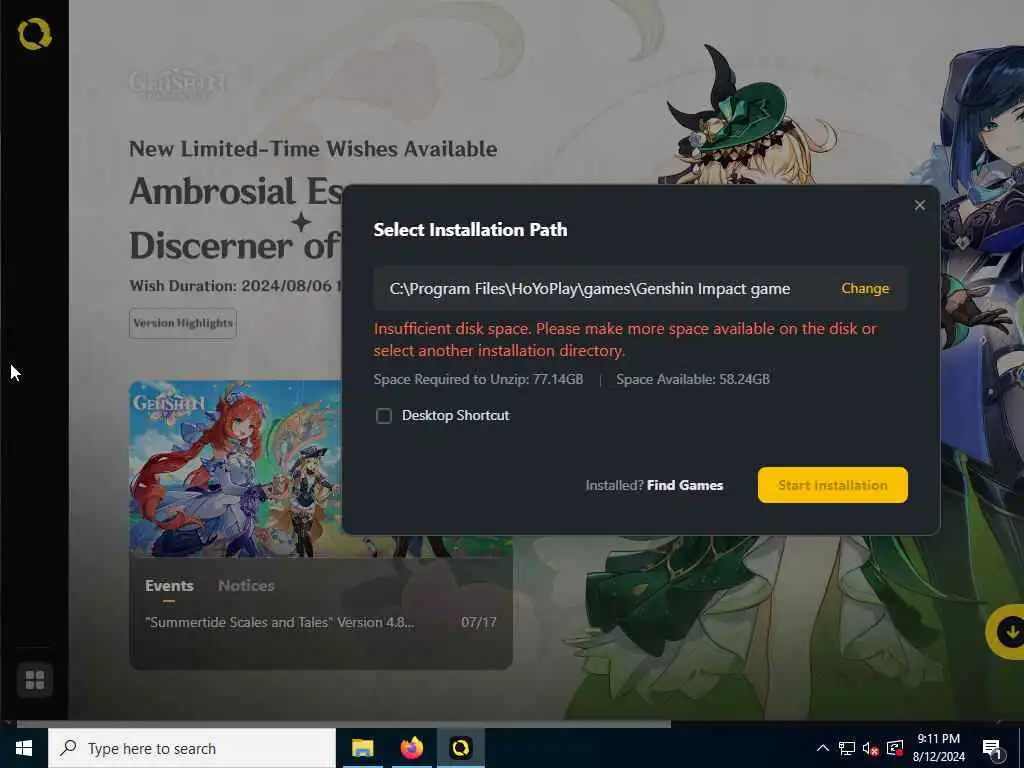1024x768 pixels.
Task: Click the Windows search box
Action: 192,748
